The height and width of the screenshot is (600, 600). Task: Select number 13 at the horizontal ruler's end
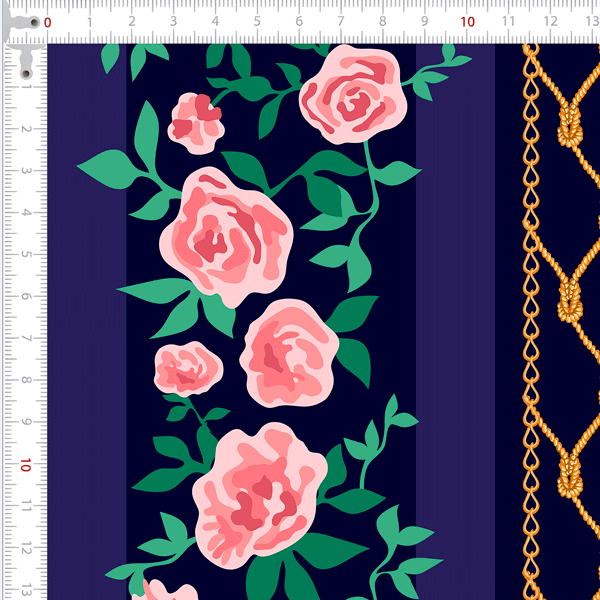click(x=592, y=22)
